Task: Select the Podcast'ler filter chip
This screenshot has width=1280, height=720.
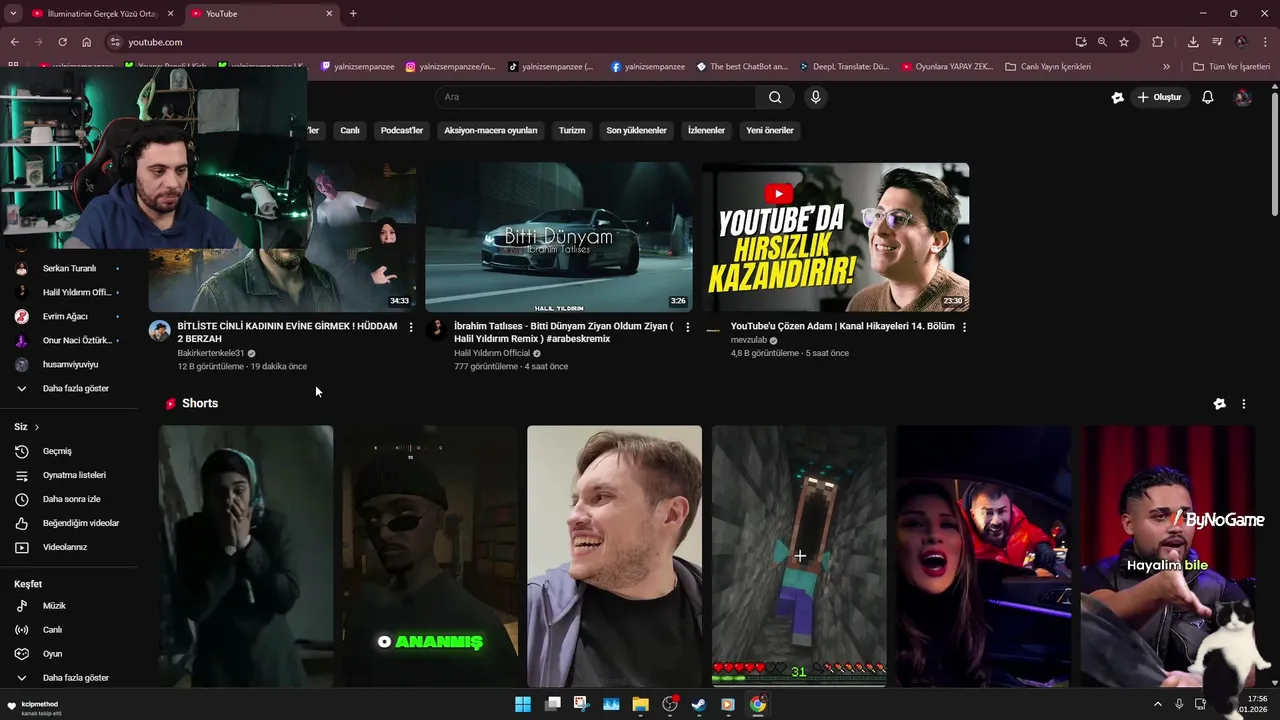Action: [402, 130]
